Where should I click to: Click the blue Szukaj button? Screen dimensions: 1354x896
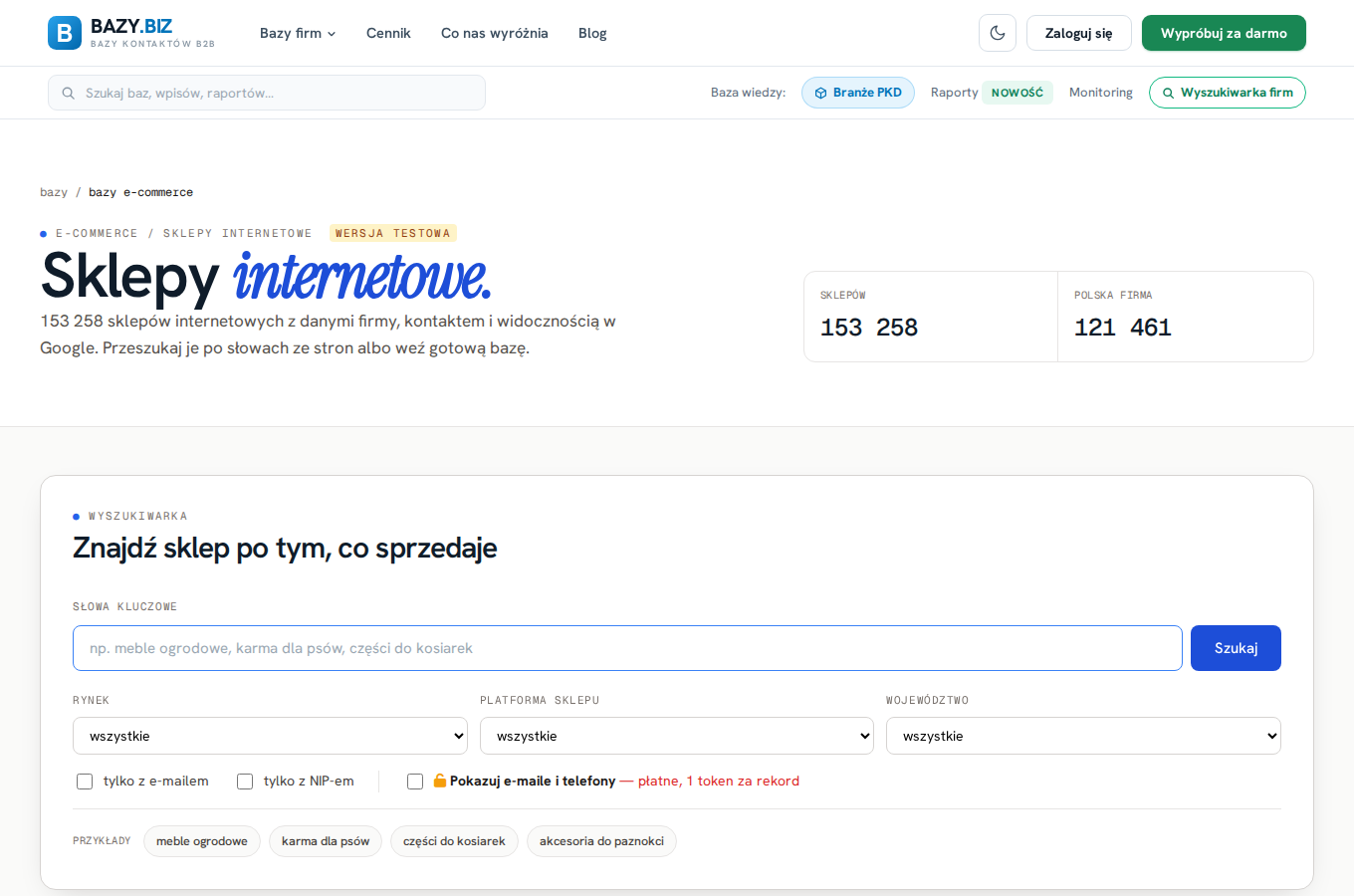[1236, 648]
